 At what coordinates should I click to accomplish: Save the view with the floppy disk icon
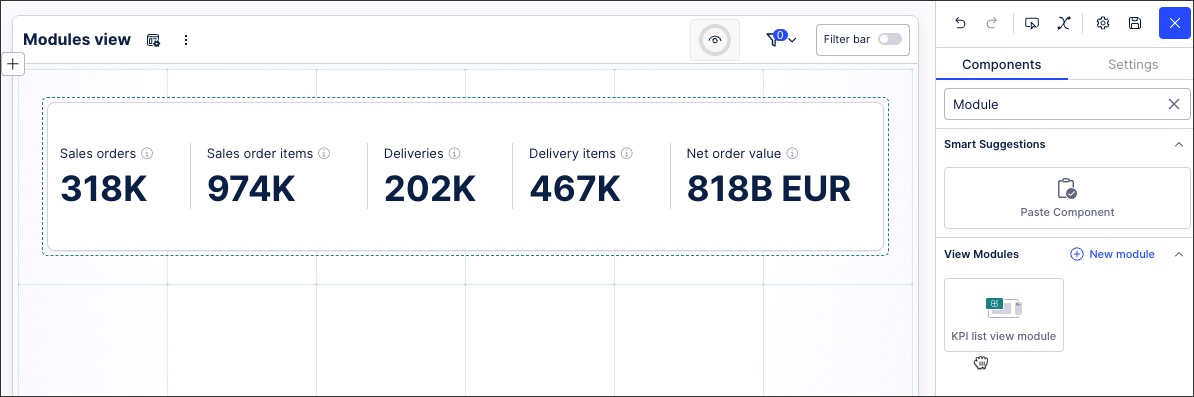[1135, 23]
